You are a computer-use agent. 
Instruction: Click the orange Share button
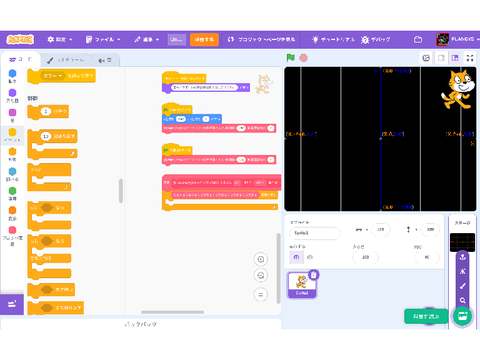[x=204, y=39]
